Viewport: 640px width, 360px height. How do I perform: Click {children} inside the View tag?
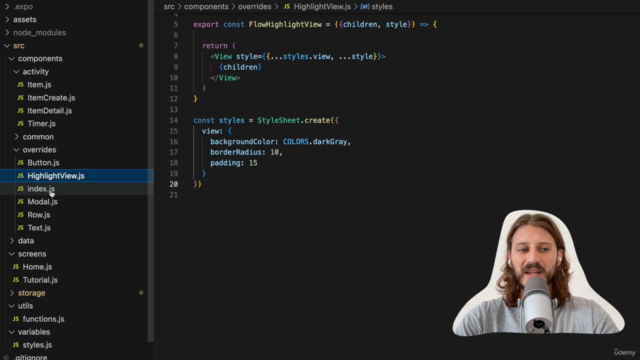(x=240, y=67)
